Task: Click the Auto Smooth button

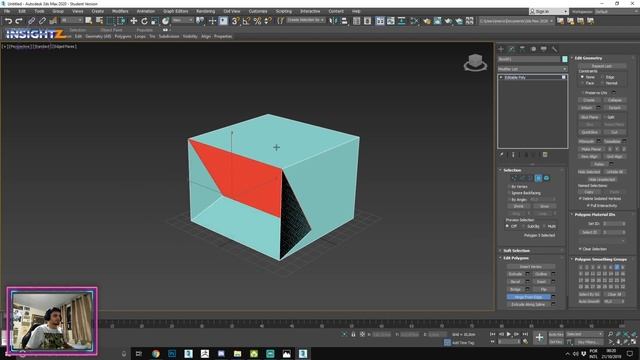Action: point(589,302)
